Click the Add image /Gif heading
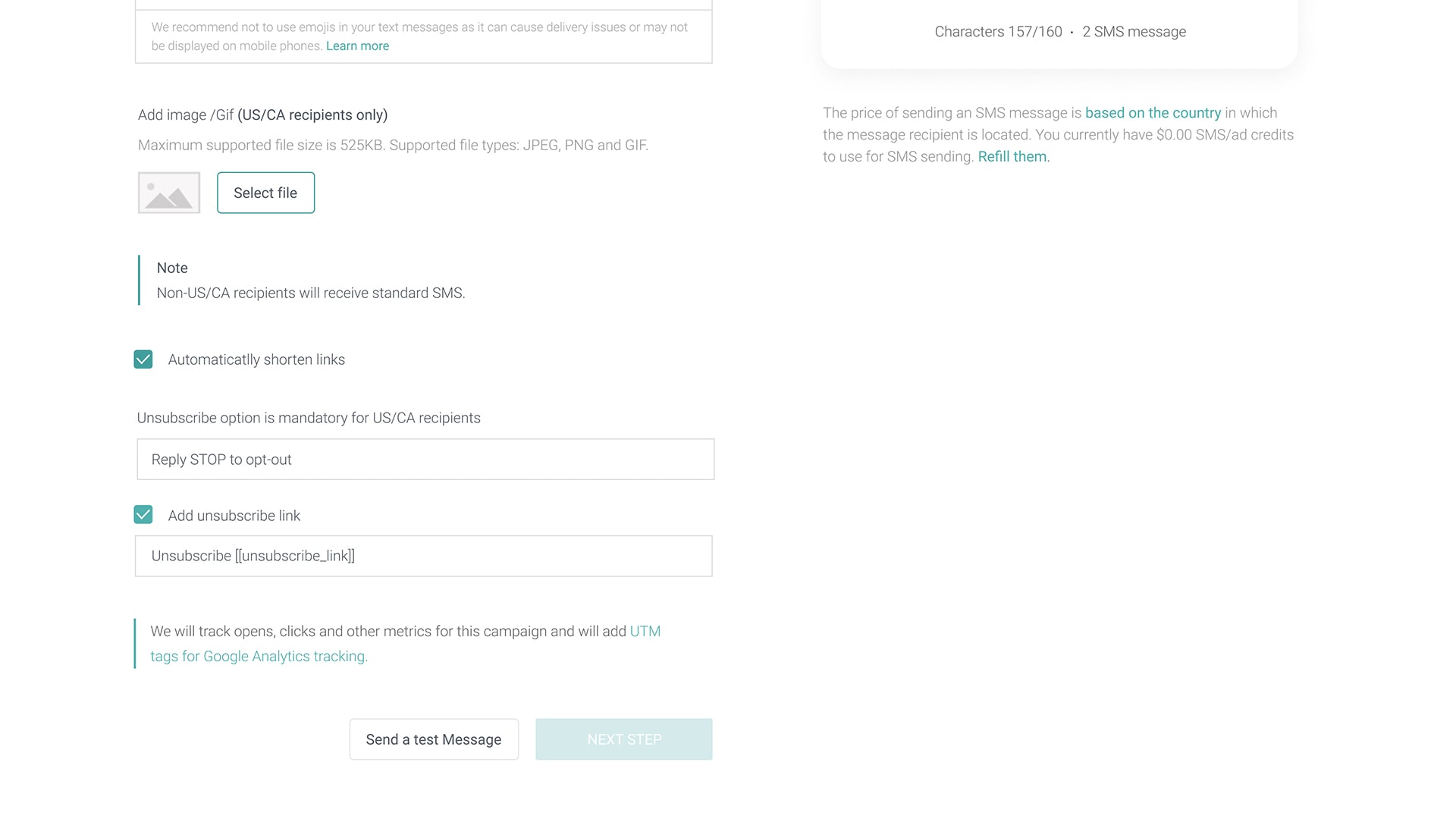The width and height of the screenshot is (1456, 819). point(262,115)
